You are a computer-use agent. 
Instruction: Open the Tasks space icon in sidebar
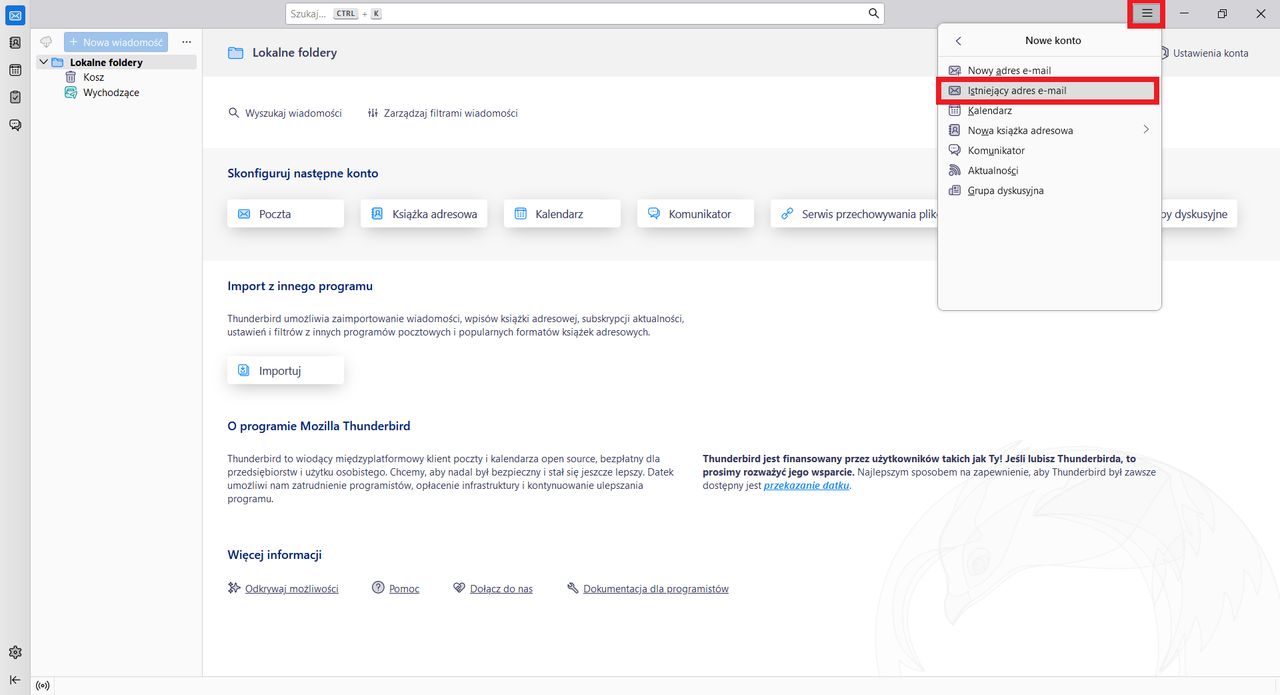coord(15,97)
